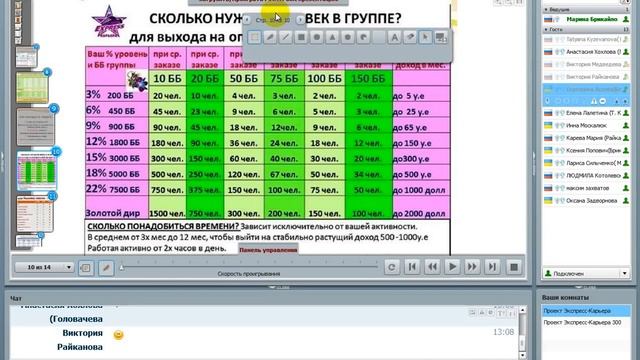Go to previous page in annotation panel
The image size is (640, 360).
(x=247, y=20)
